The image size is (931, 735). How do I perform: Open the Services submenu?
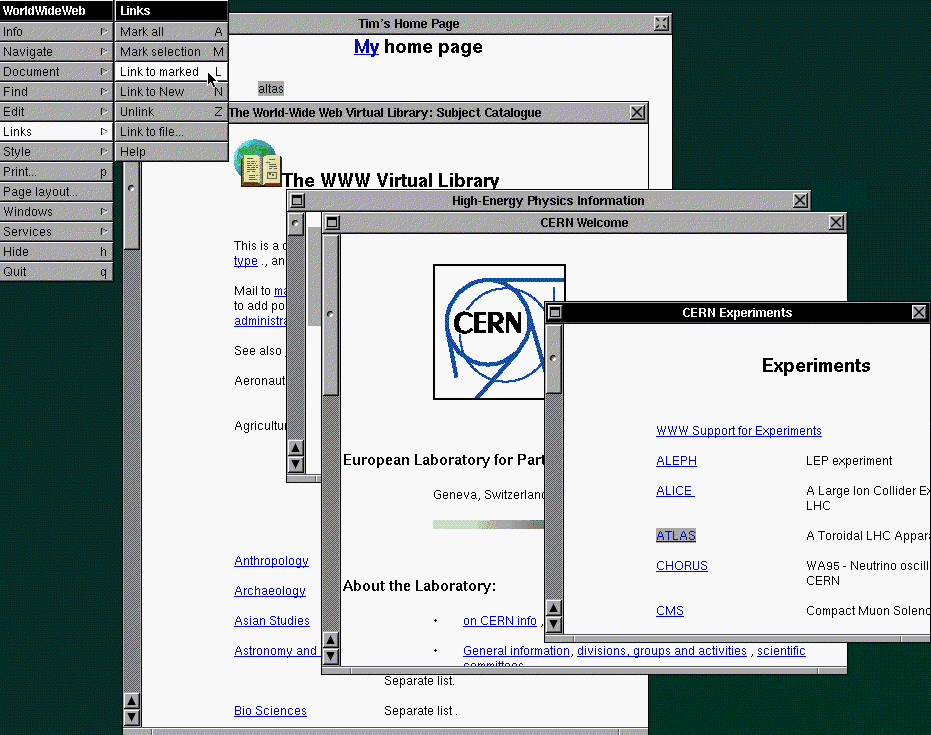point(56,232)
